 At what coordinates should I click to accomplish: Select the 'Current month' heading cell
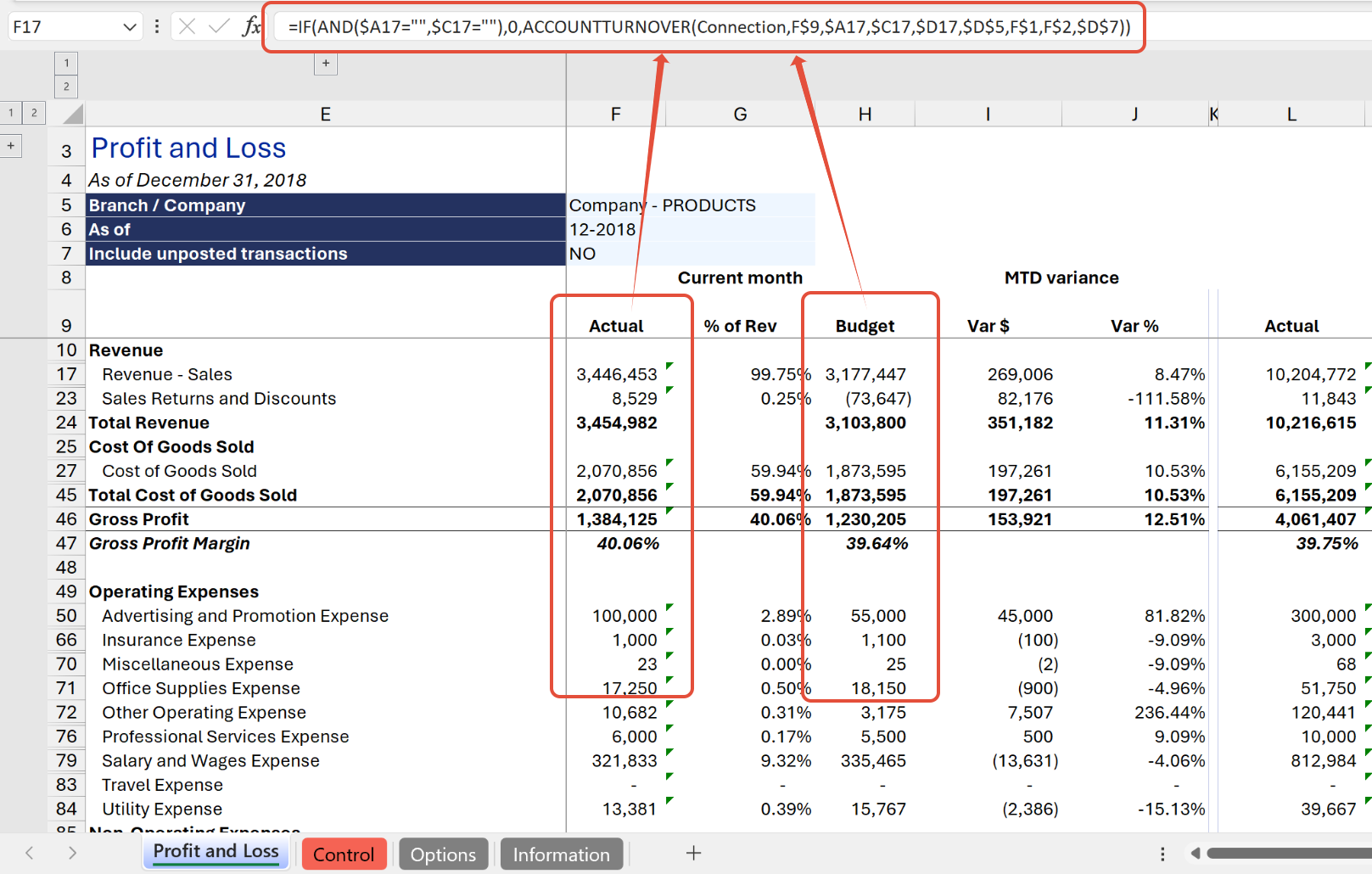(x=740, y=277)
